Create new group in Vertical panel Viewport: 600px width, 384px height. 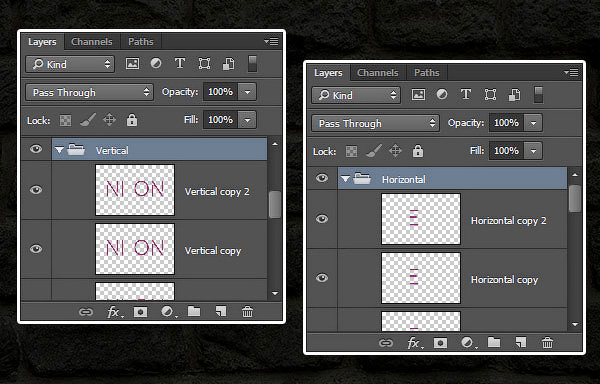(x=194, y=311)
